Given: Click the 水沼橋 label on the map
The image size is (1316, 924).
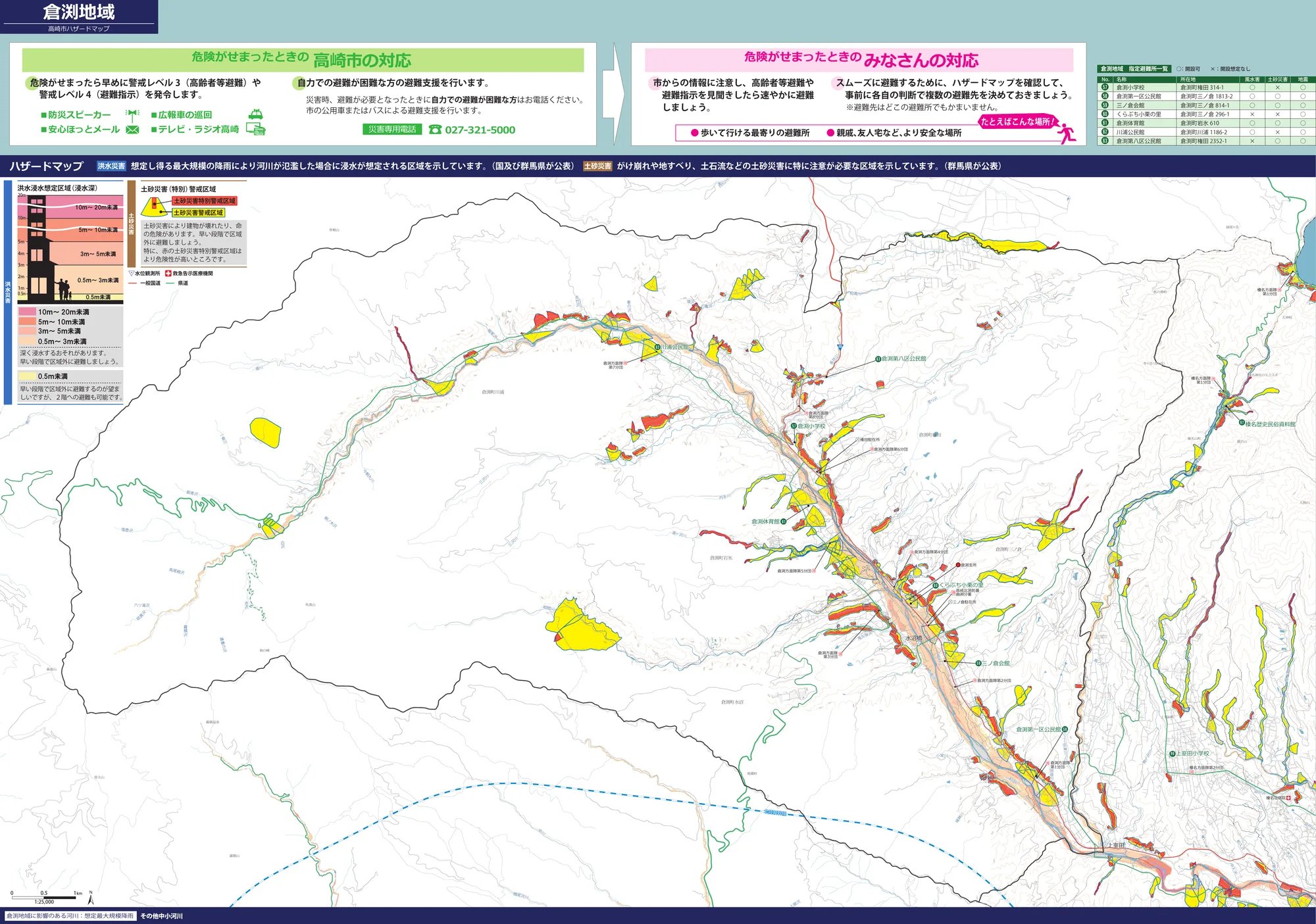Looking at the screenshot, I should coord(914,638).
